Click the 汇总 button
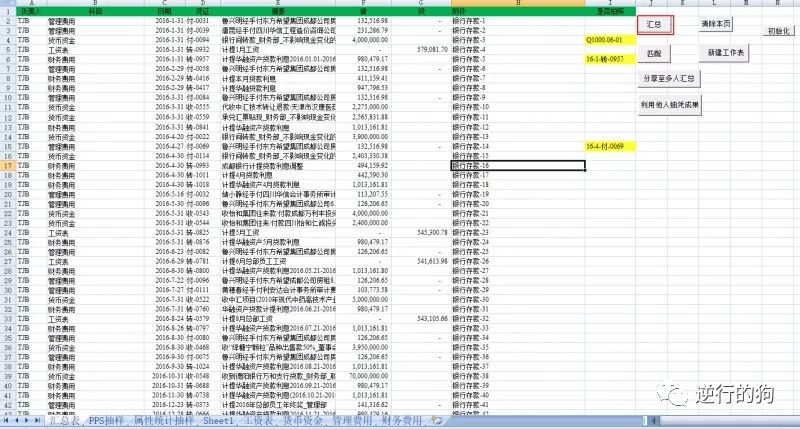The width and height of the screenshot is (800, 429). click(x=655, y=24)
